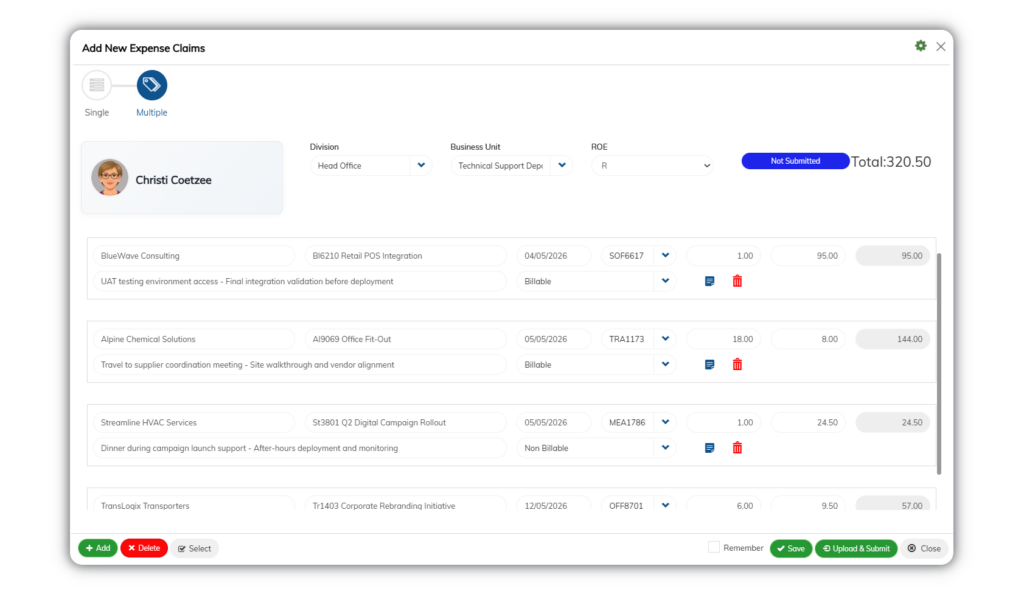Click the 9.50 rate field
Screen dimensions: 1024x594
[x=808, y=505]
